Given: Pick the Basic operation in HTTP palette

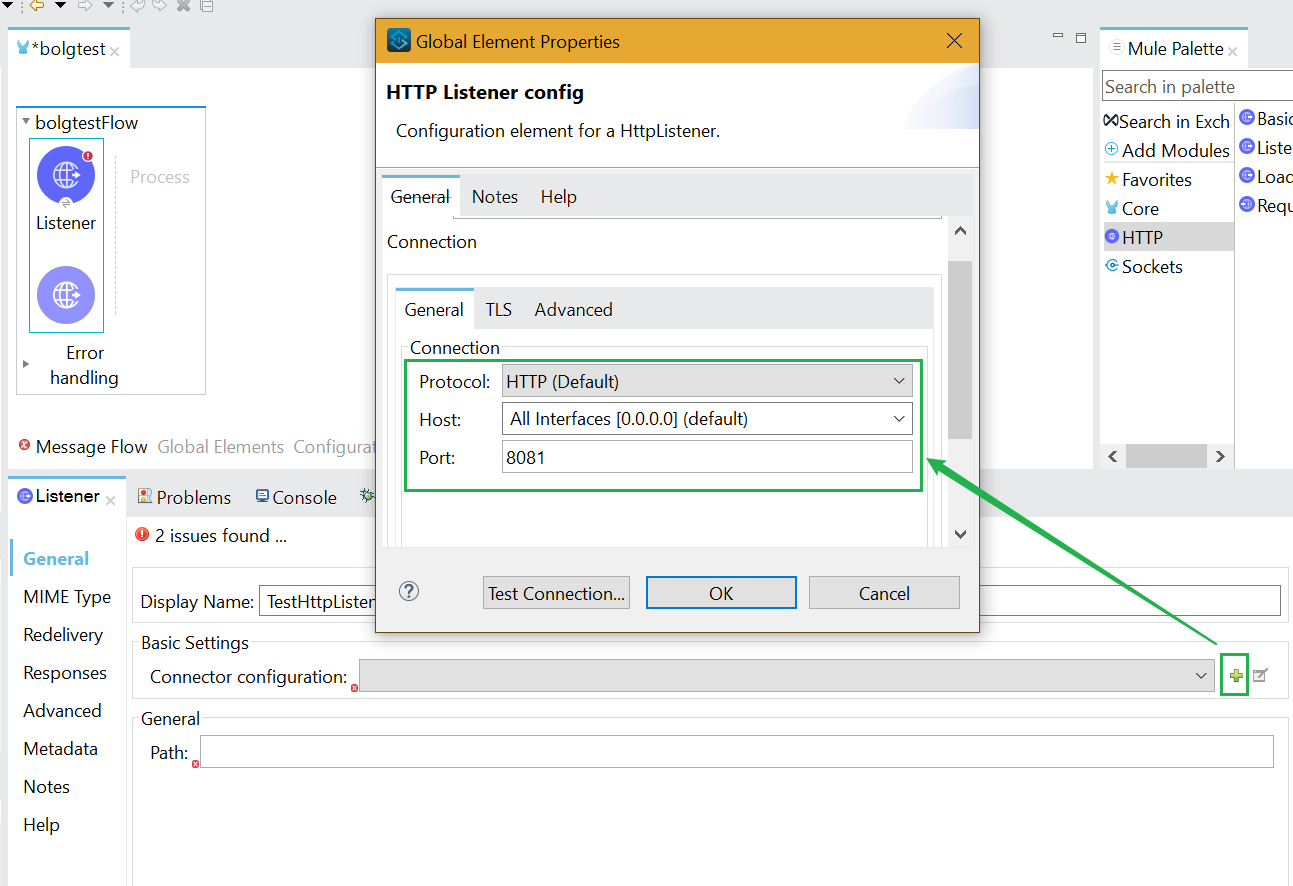Looking at the screenshot, I should 1266,118.
